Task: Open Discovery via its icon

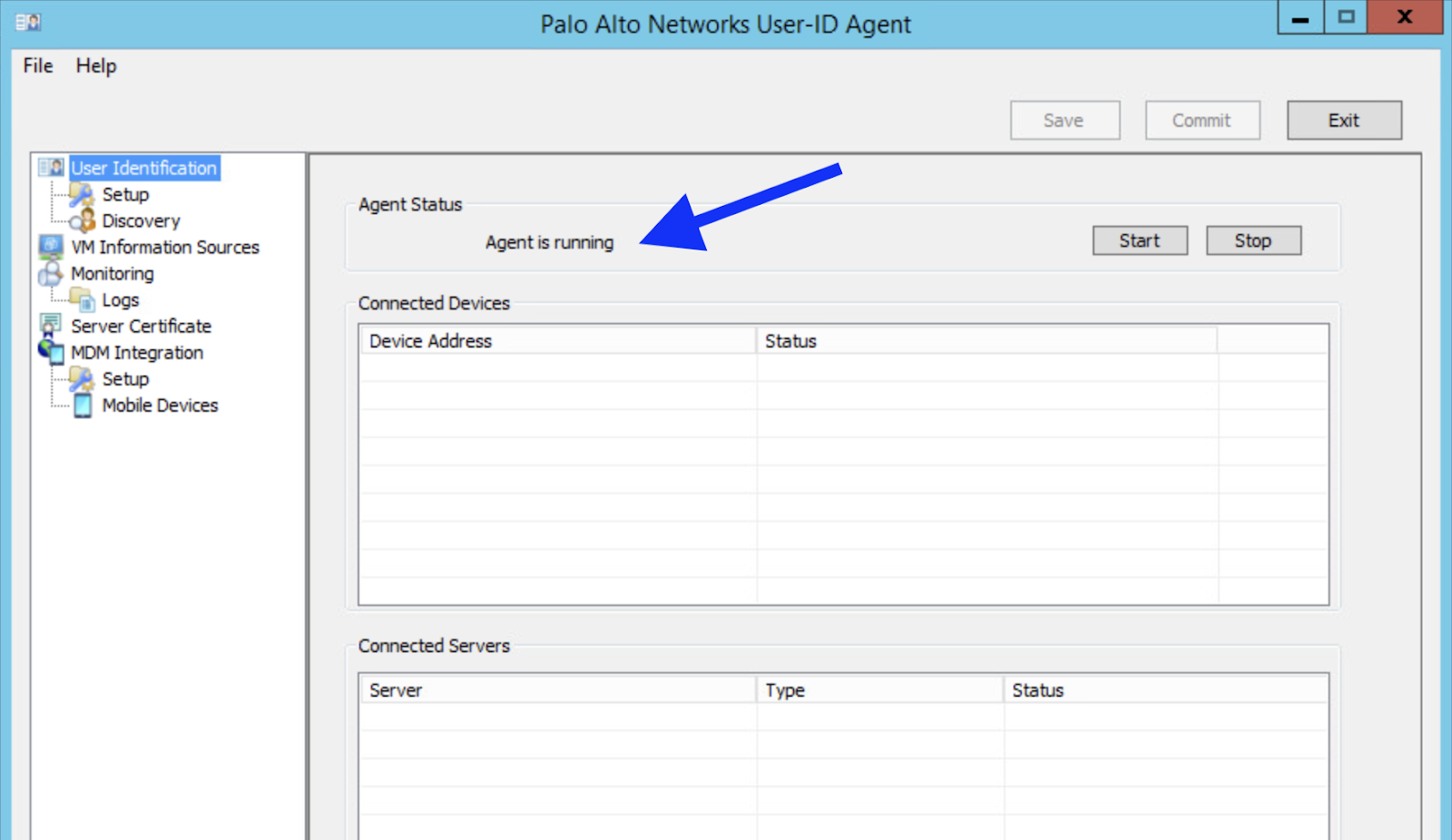Action: coord(83,220)
